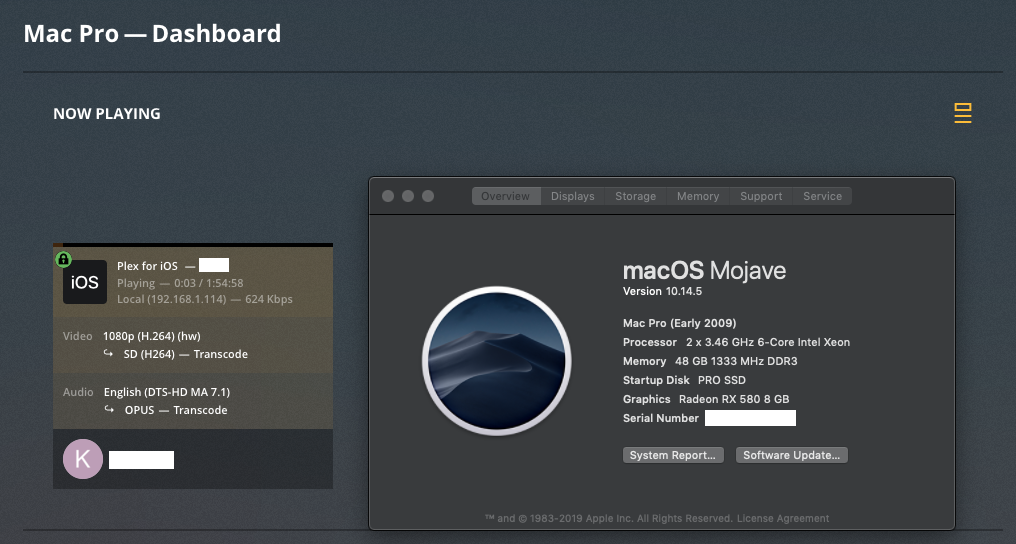Screen dimensions: 1016x544
Task: Click the 'macOS Mojave' heading
Action: pyautogui.click(x=704, y=270)
